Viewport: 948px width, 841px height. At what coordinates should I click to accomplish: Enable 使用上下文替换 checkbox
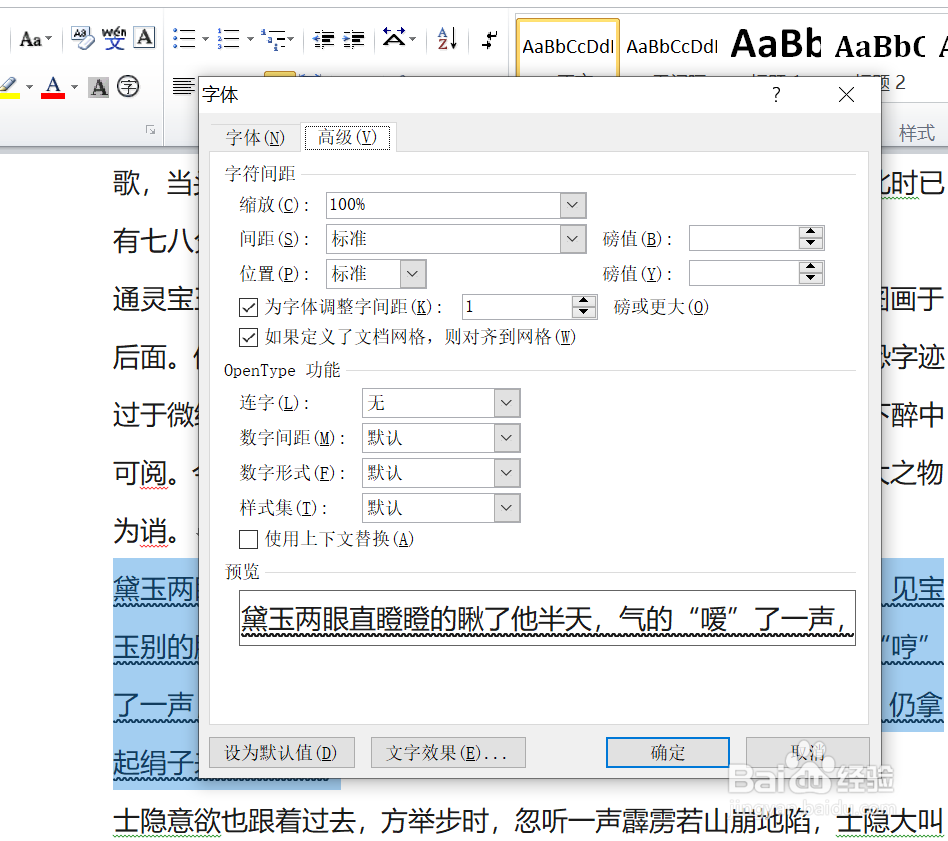[245, 539]
